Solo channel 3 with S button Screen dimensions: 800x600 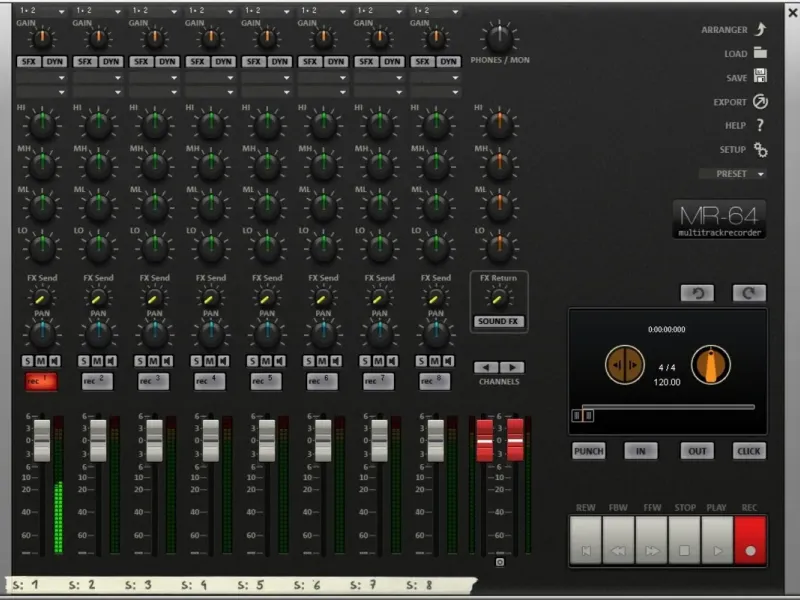(x=140, y=361)
